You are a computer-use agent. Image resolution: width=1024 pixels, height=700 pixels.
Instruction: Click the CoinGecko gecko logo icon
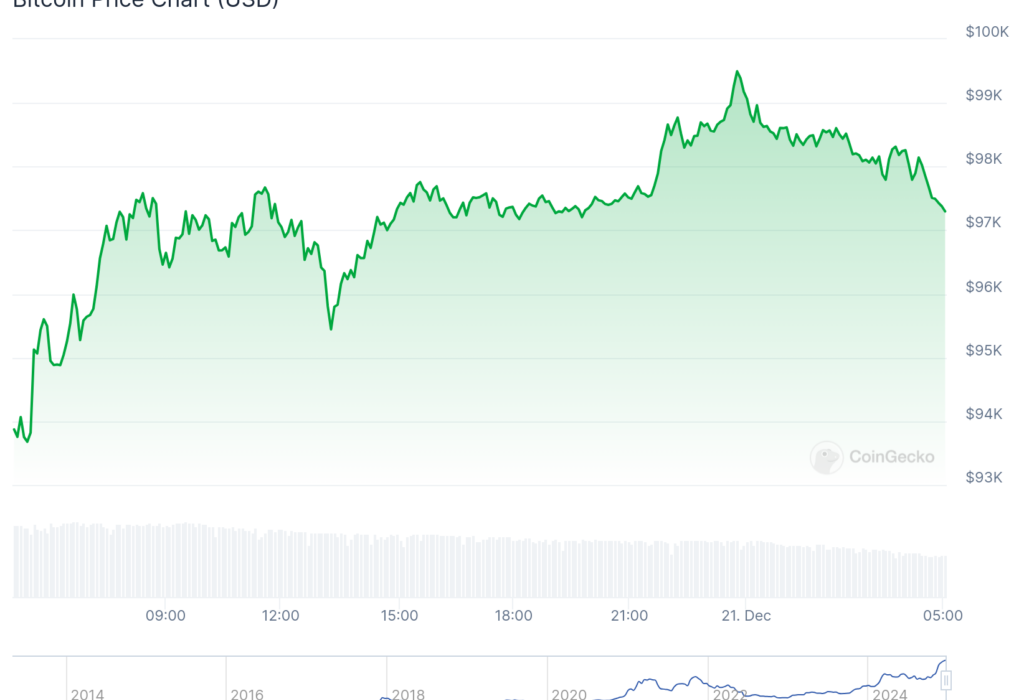(x=826, y=457)
